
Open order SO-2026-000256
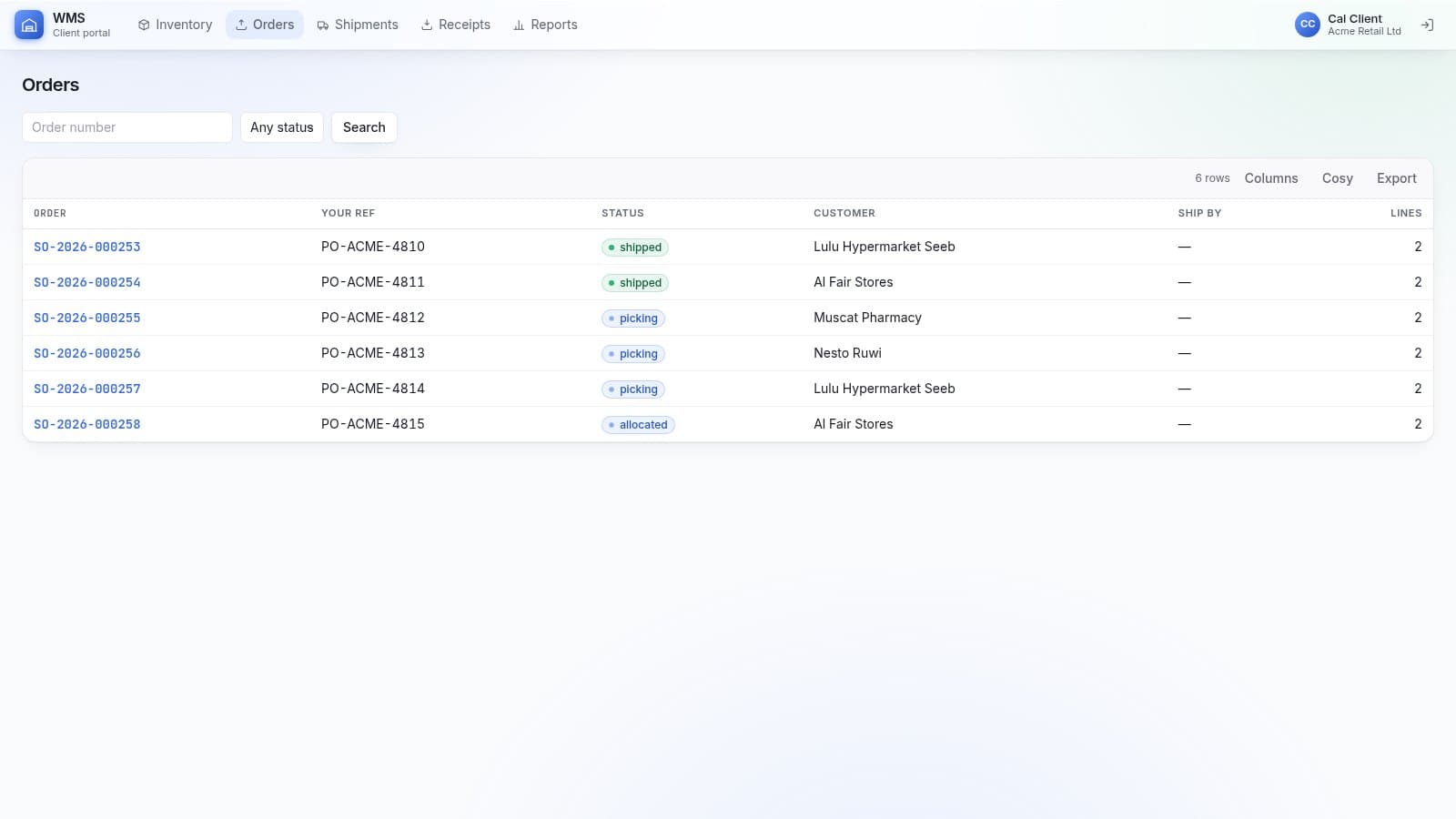[x=87, y=353]
